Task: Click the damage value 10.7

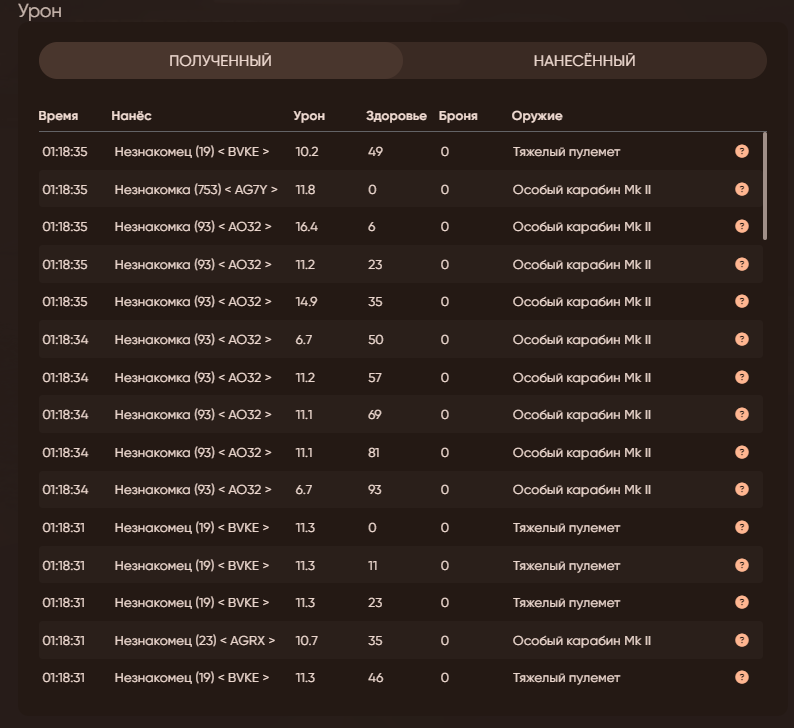Action: point(307,640)
